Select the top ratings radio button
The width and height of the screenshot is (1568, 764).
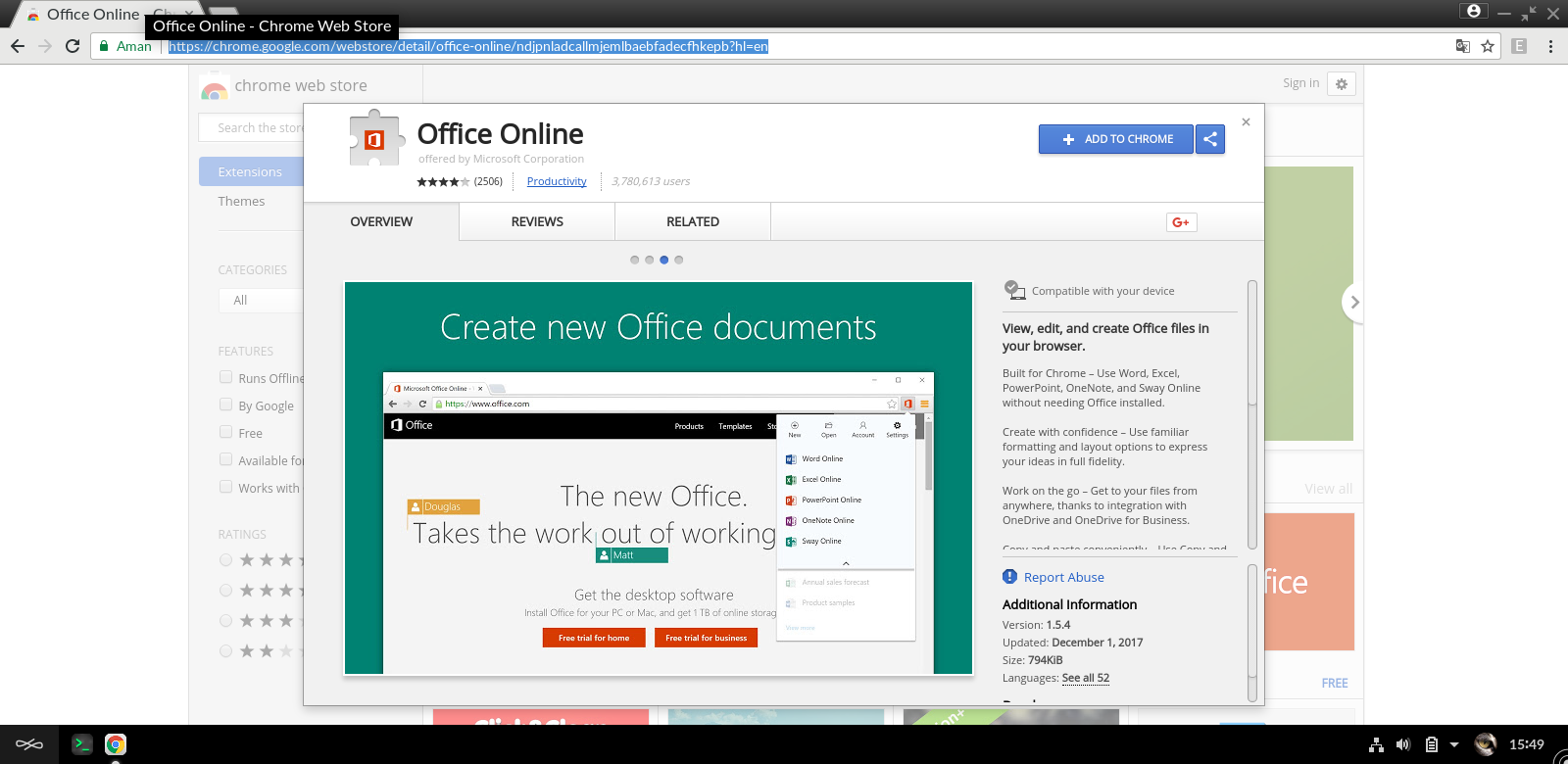(225, 560)
